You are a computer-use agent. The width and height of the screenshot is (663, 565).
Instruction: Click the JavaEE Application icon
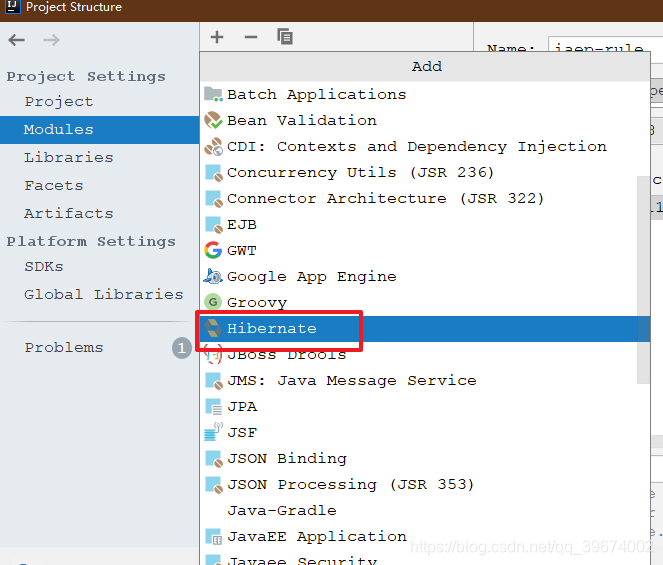pos(213,537)
